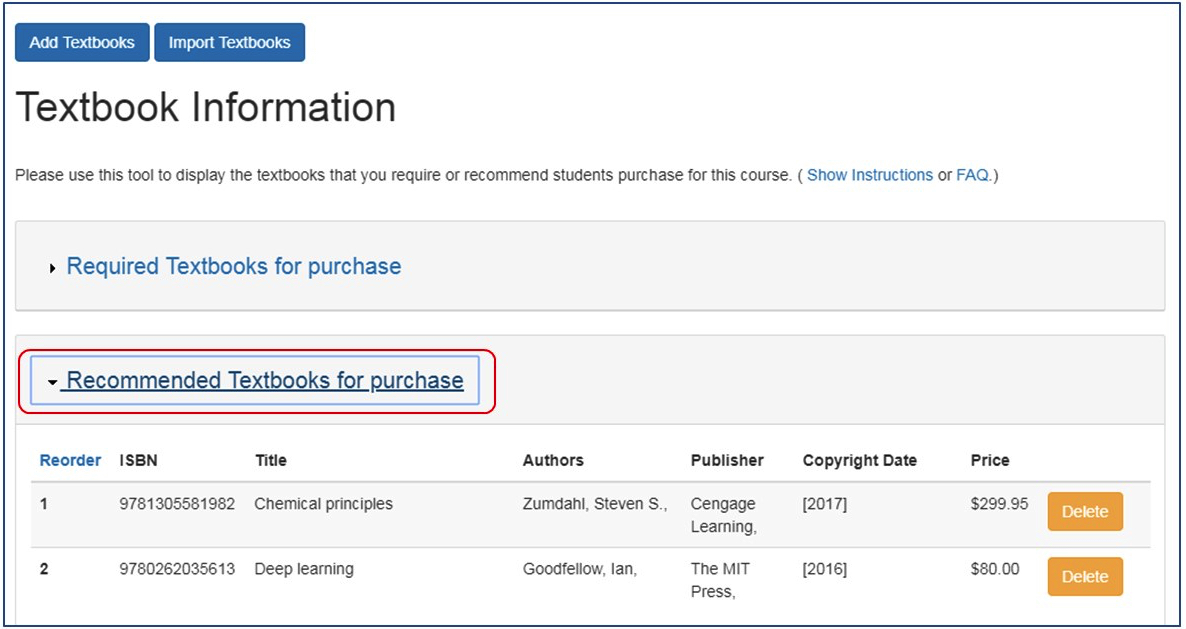Click the Reorder column link
Screen dimensions: 1186x629
pos(70,461)
